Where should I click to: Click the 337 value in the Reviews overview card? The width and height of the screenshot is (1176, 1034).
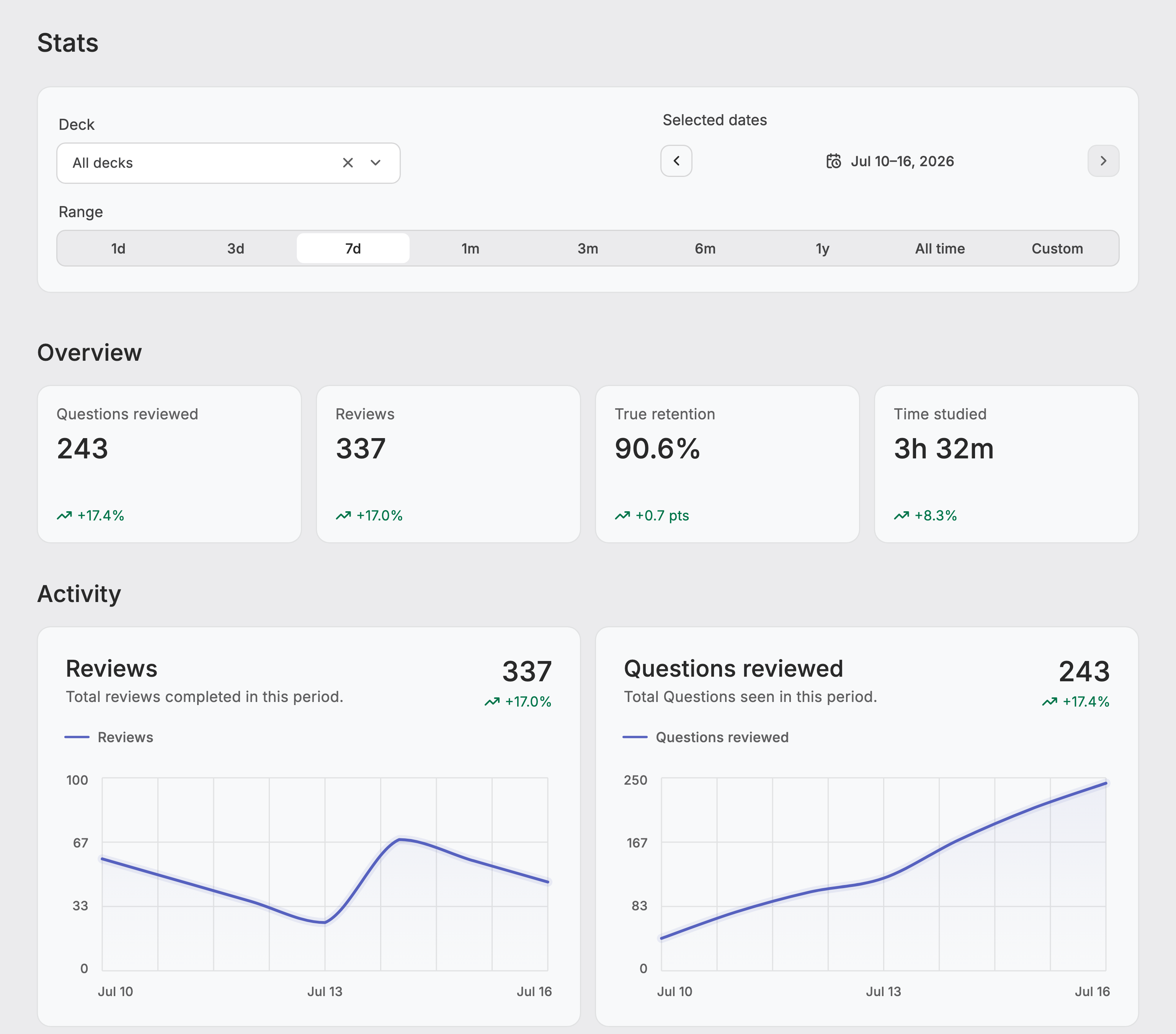[x=361, y=448]
